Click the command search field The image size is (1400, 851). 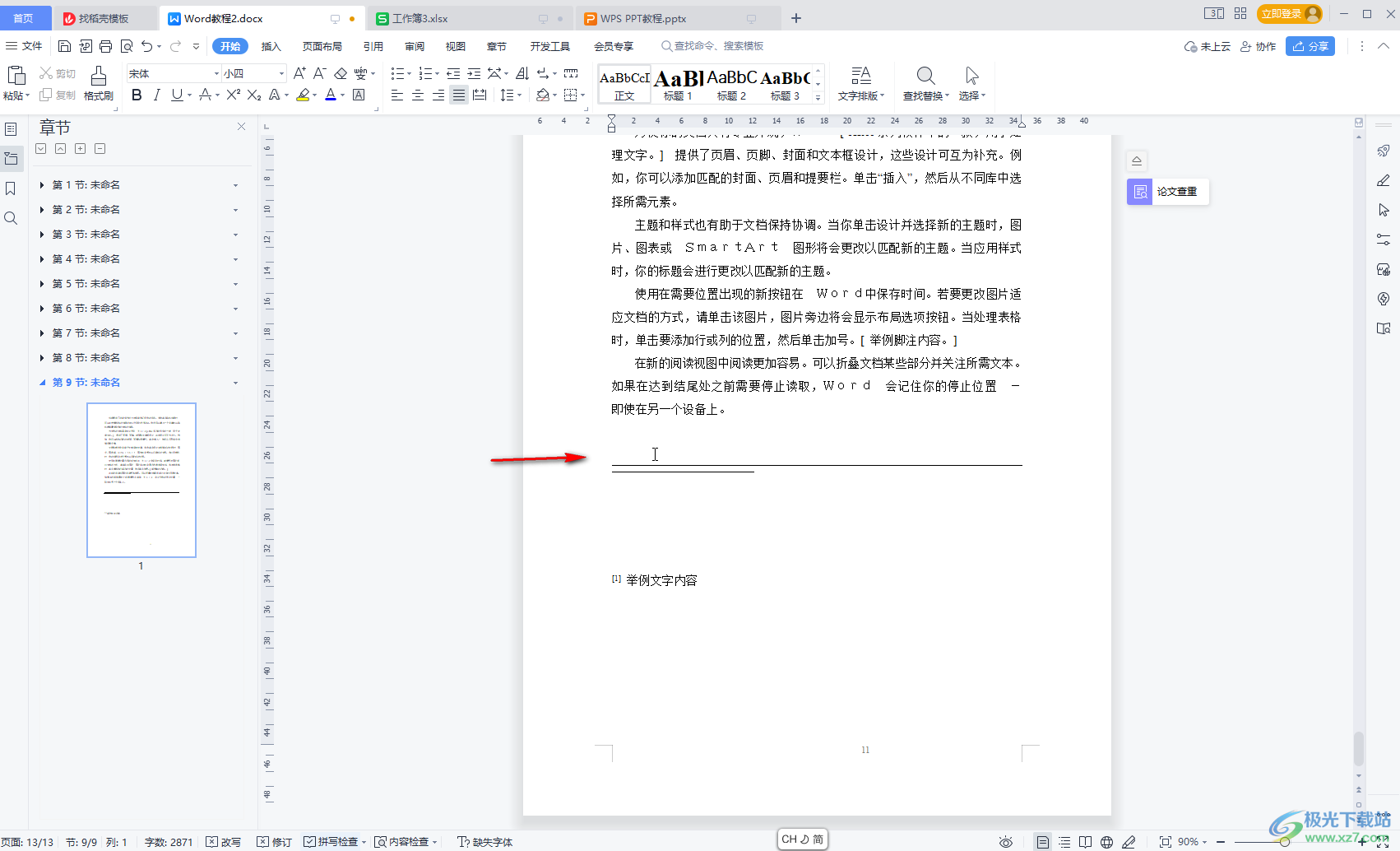(714, 46)
